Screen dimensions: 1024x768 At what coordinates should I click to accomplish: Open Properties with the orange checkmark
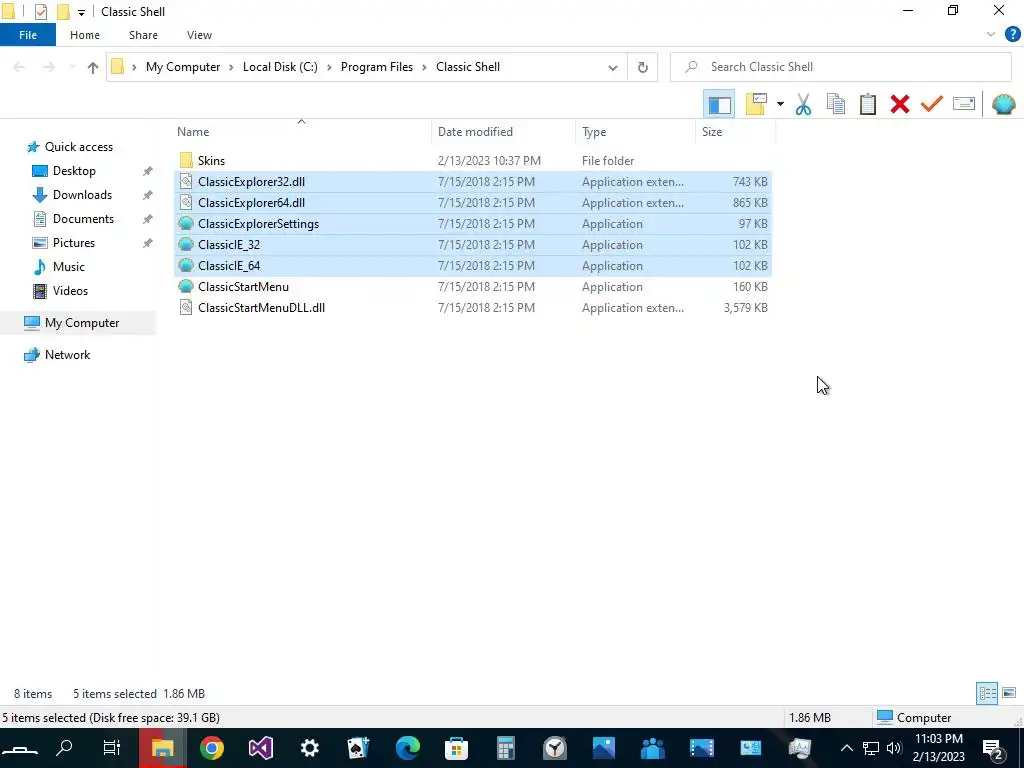coord(932,104)
